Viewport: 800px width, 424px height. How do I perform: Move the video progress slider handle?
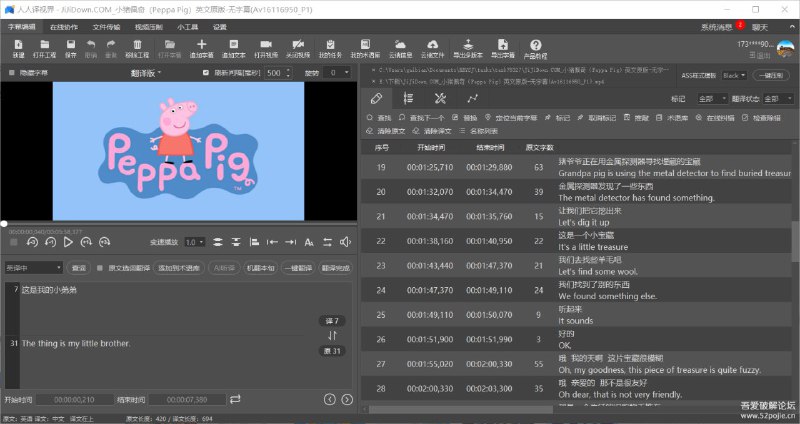point(4,223)
